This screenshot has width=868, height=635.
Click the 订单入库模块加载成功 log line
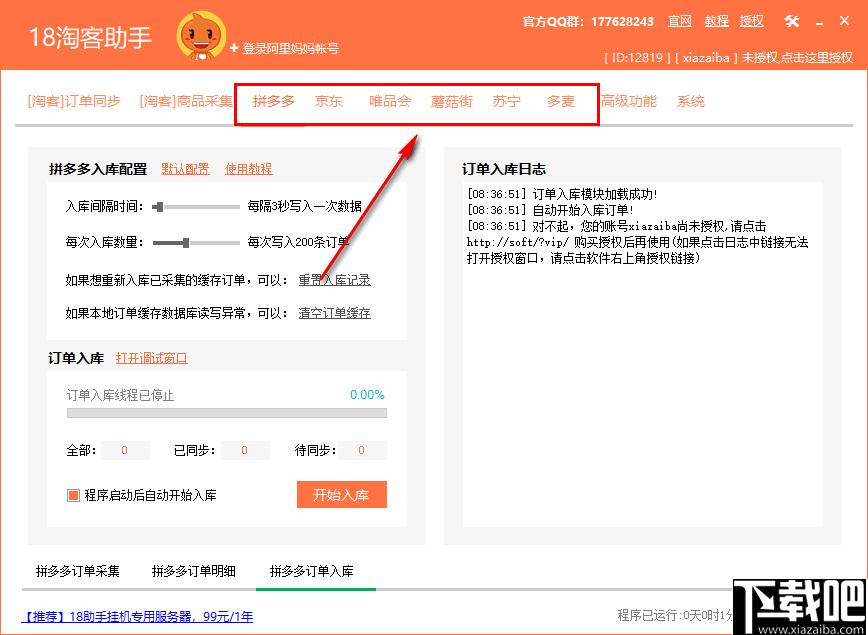(562, 194)
